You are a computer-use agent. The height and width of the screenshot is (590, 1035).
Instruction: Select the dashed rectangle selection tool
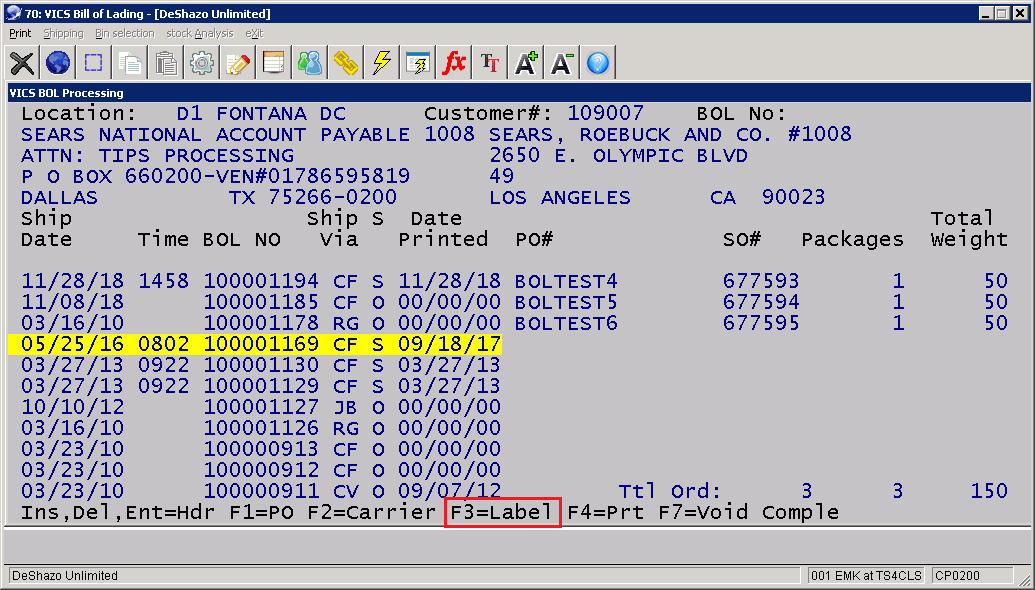pos(94,63)
